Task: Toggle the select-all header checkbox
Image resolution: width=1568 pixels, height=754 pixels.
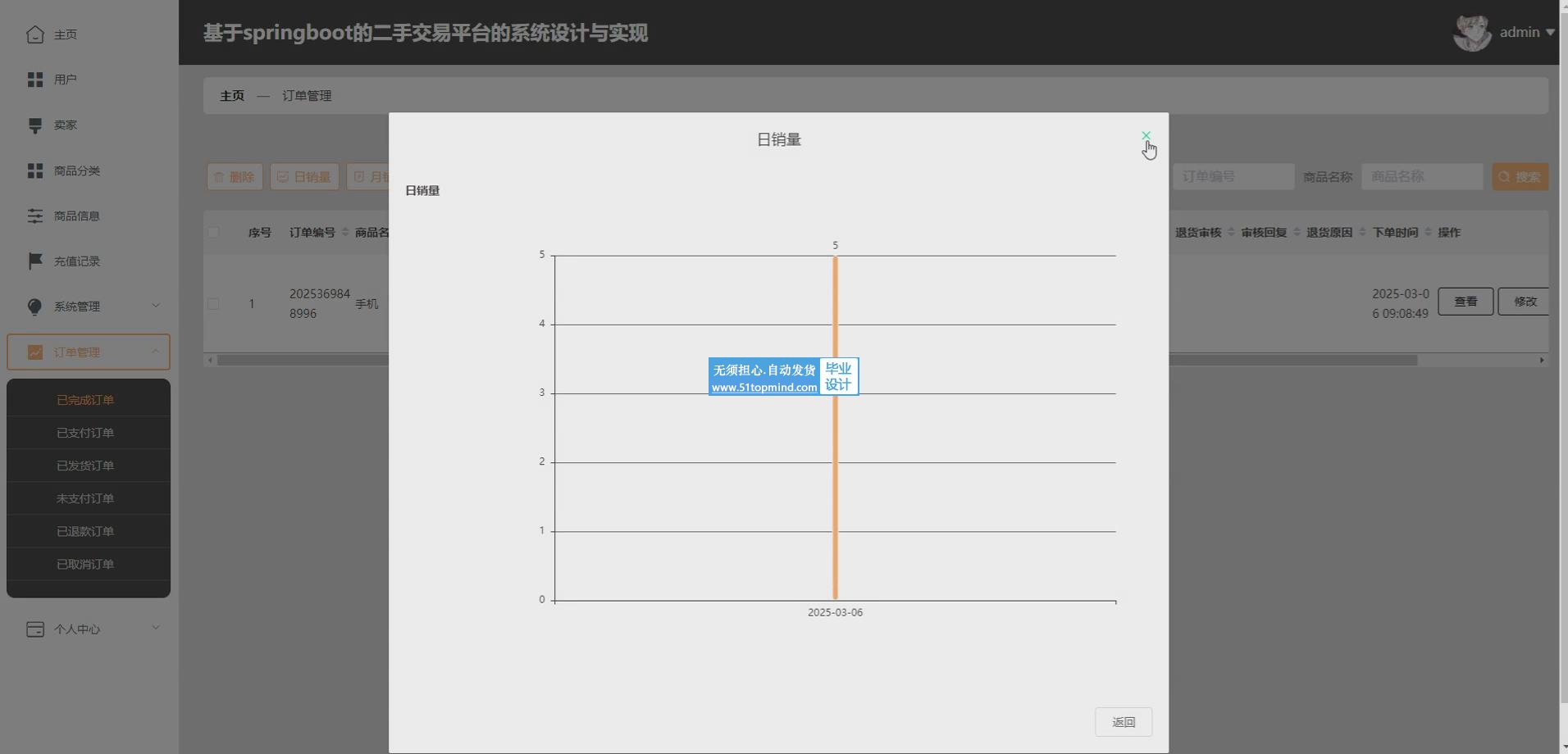Action: pos(214,233)
